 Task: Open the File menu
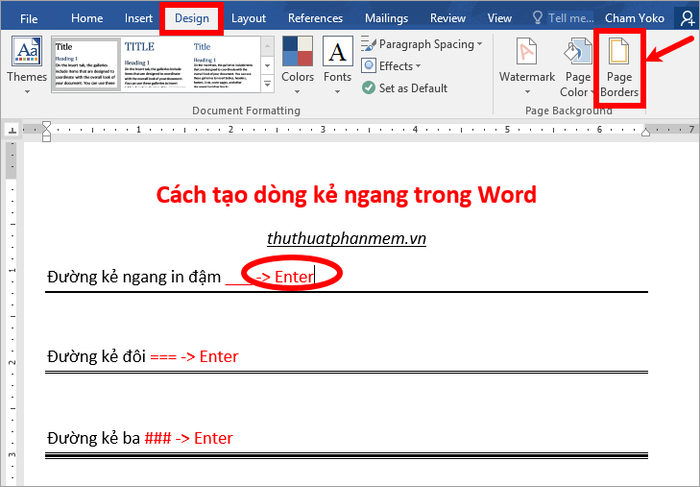pyautogui.click(x=29, y=18)
